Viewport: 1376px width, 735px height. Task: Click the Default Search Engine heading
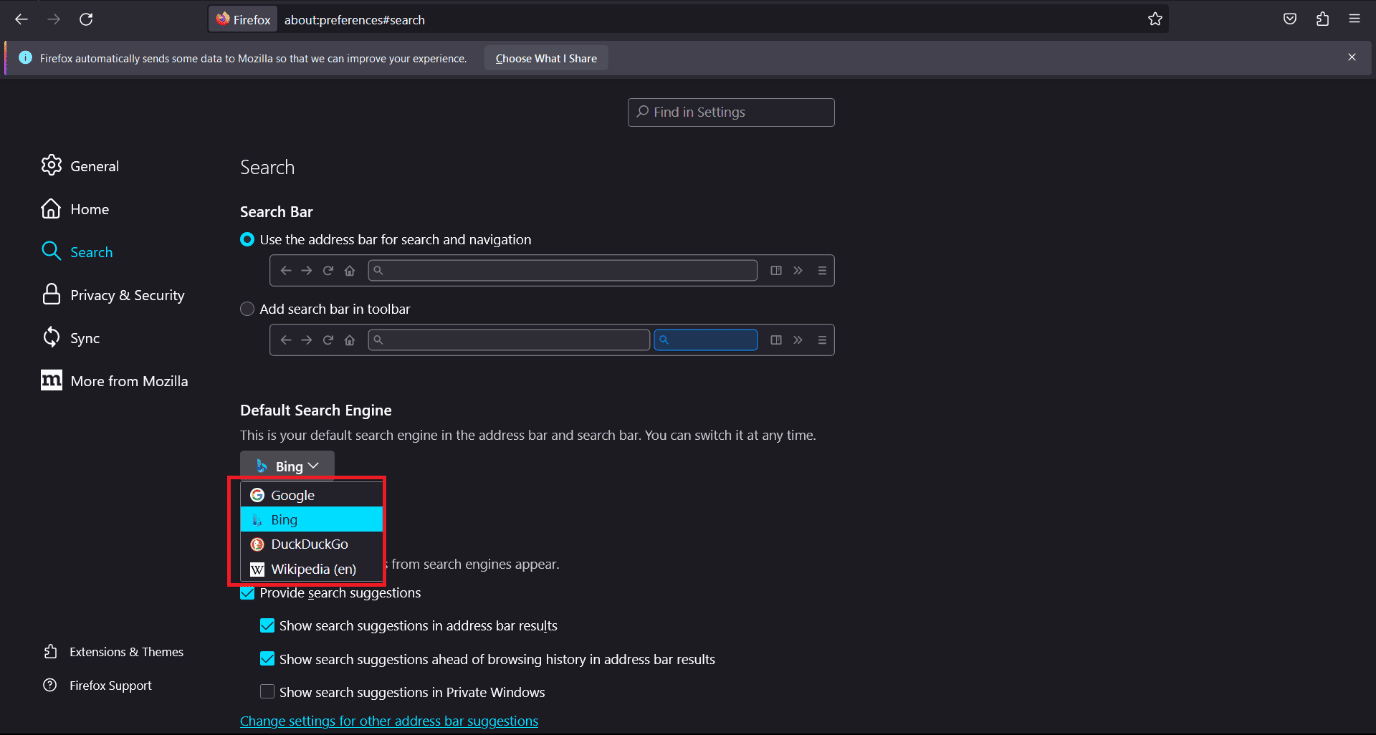tap(316, 410)
